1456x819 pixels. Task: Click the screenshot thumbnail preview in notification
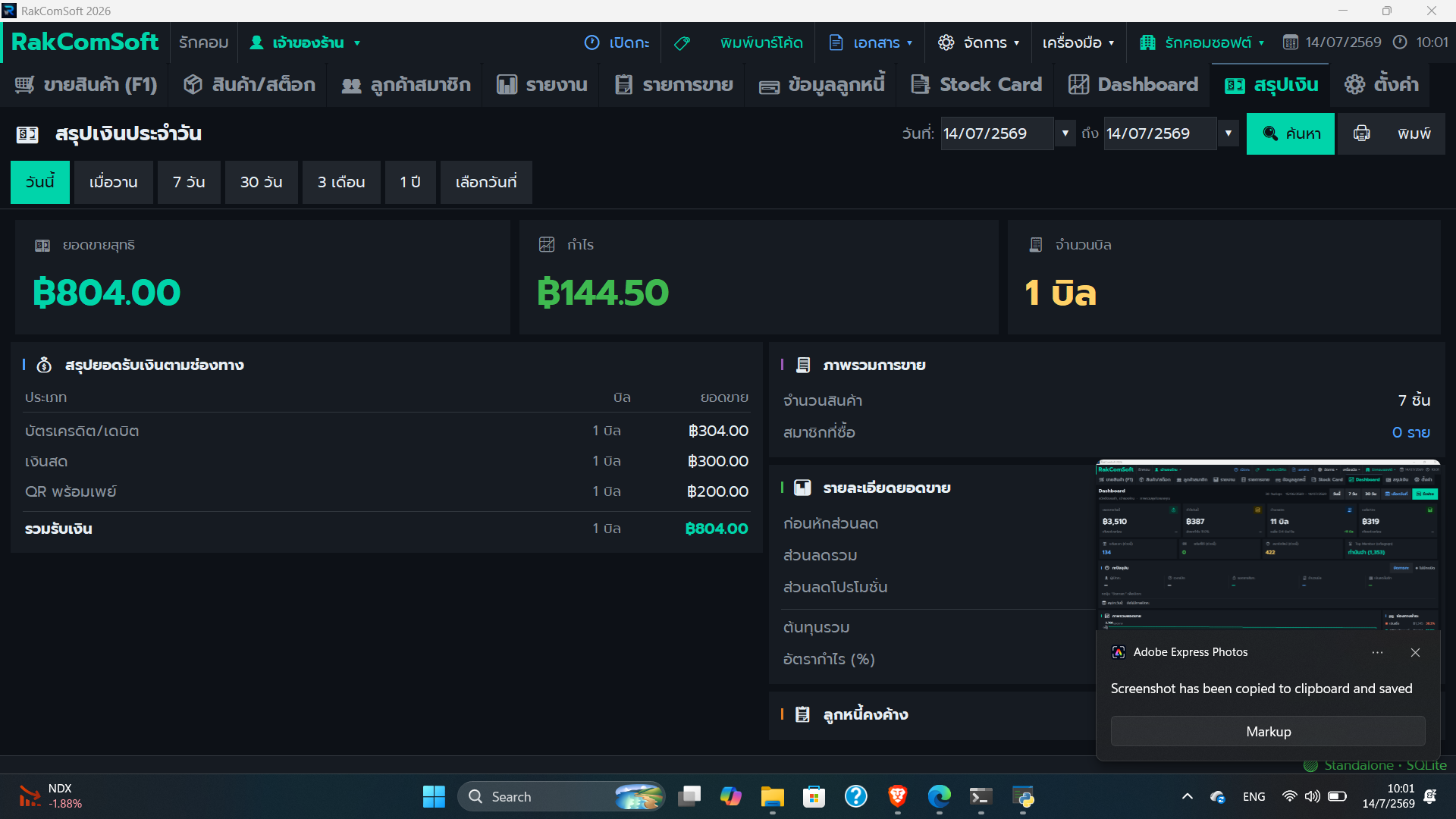1268,545
